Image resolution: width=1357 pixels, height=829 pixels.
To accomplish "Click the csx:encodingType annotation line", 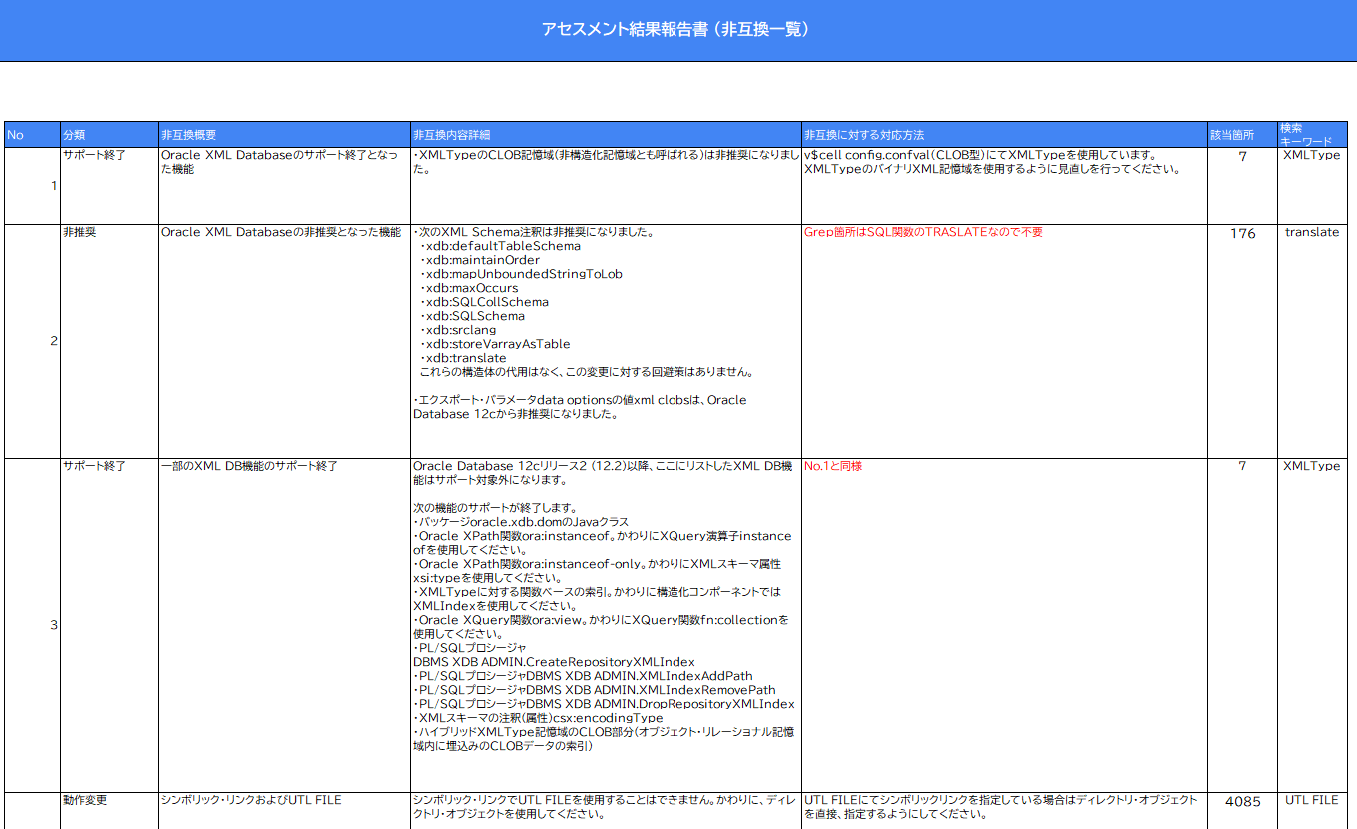I will click(538, 718).
